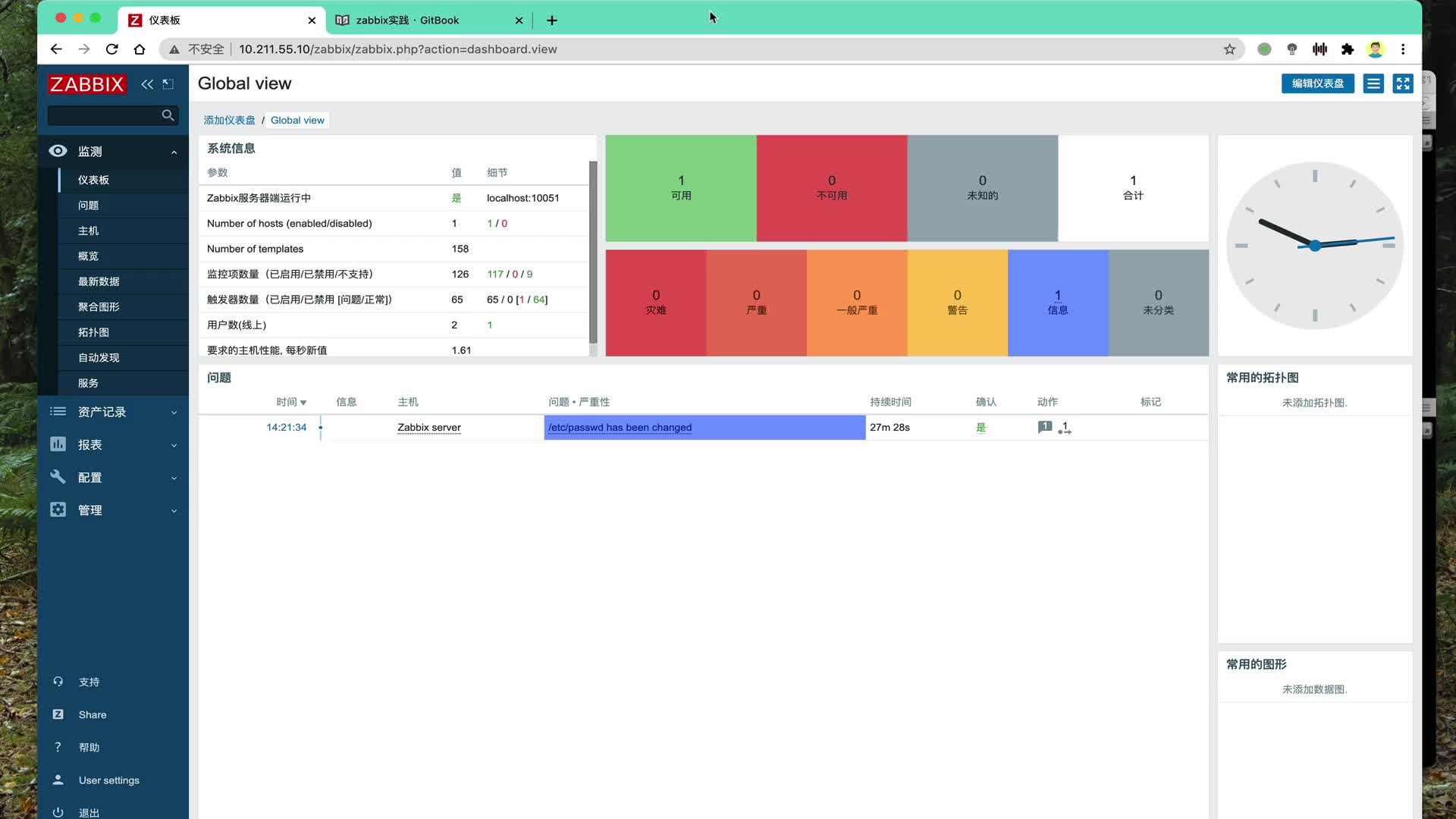Click the clock analog widget display

pyautogui.click(x=1315, y=245)
